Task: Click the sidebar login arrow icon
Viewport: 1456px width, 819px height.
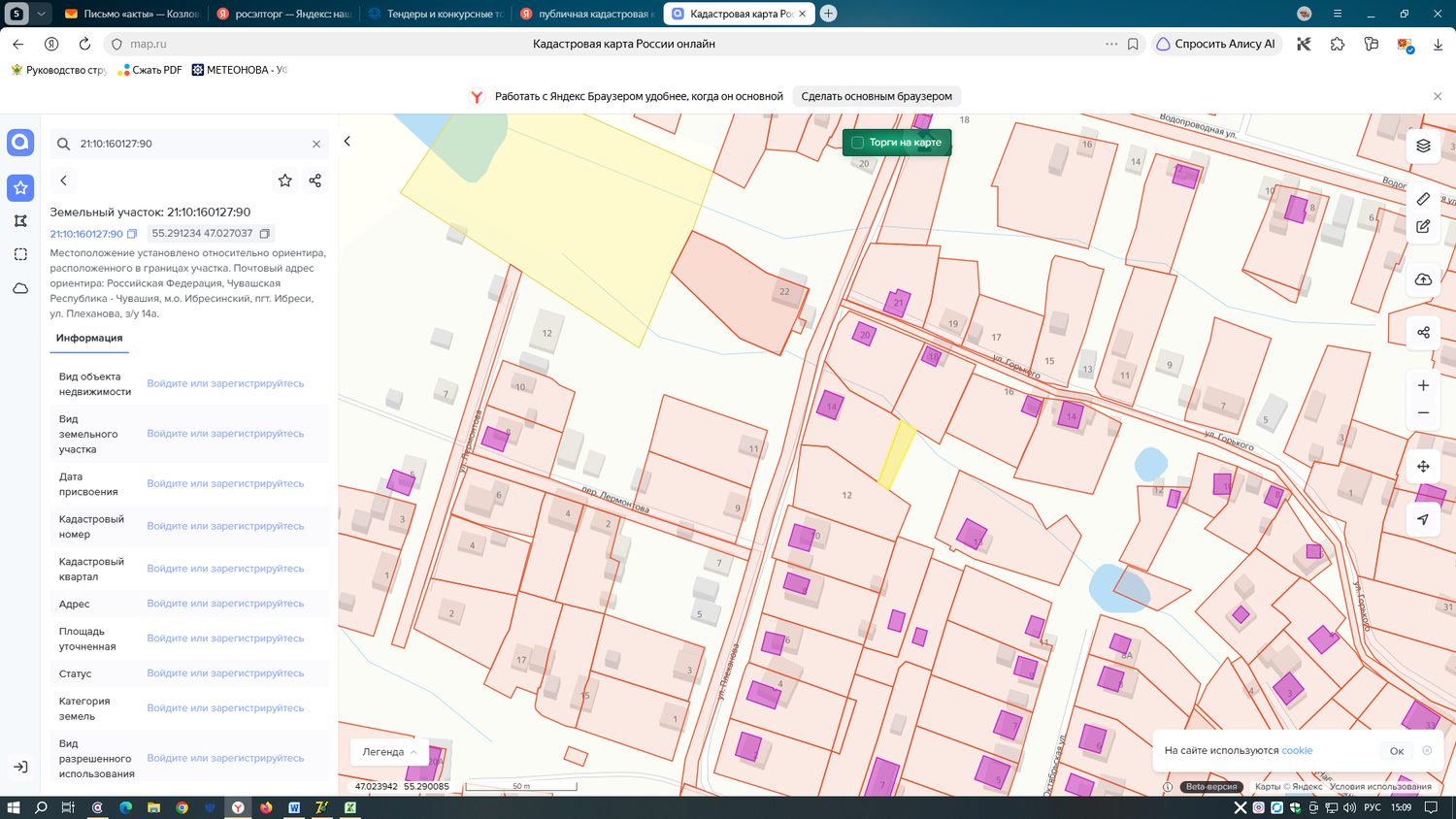Action: pos(20,767)
